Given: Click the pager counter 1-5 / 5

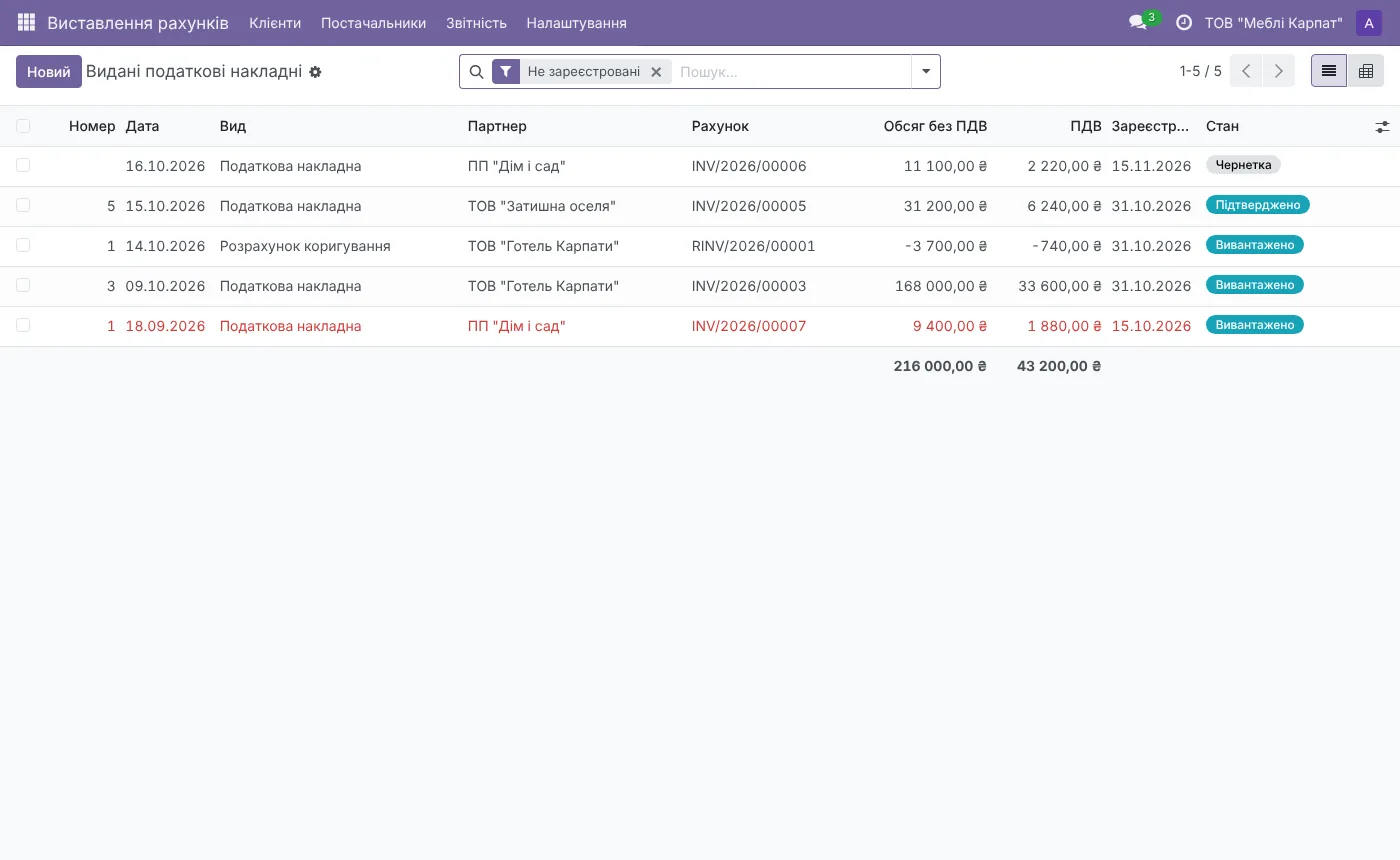Looking at the screenshot, I should (1200, 72).
